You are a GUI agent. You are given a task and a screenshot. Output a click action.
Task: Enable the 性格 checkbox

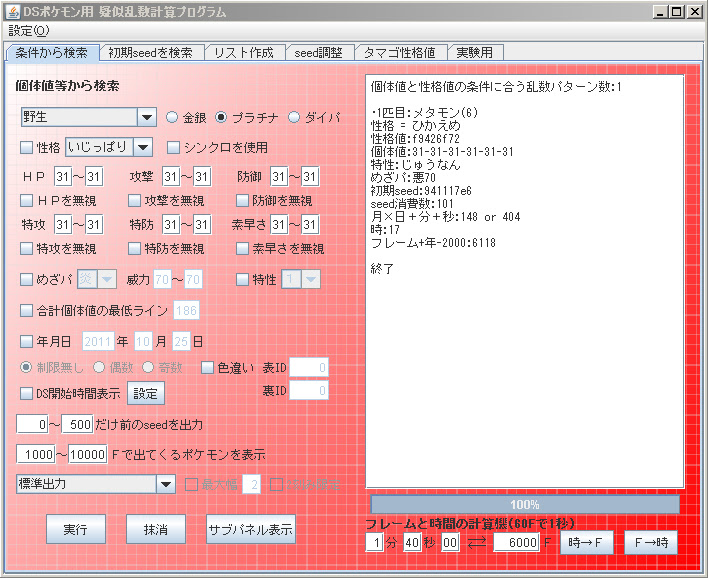[27, 147]
